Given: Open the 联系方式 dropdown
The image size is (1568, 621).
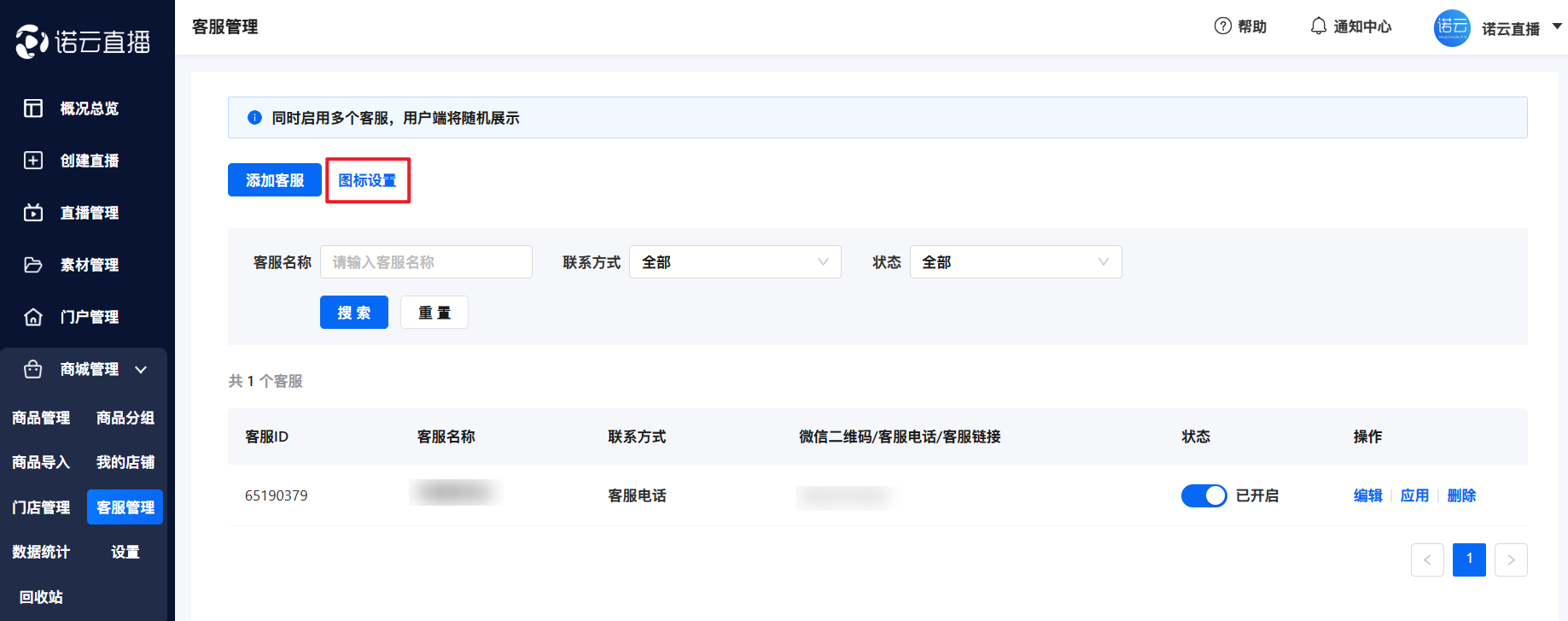Looking at the screenshot, I should 734,262.
